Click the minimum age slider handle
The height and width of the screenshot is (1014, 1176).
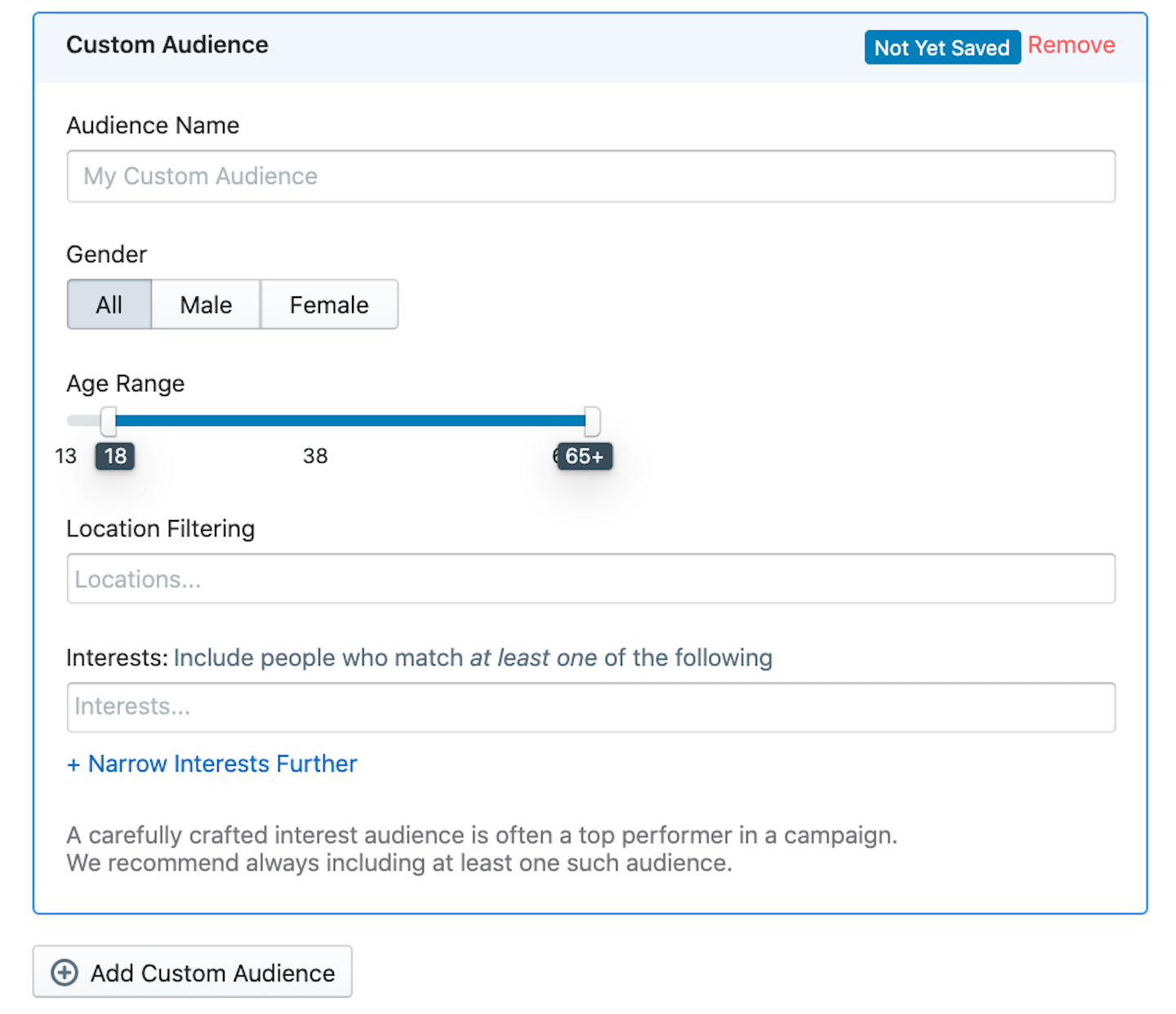tap(108, 421)
